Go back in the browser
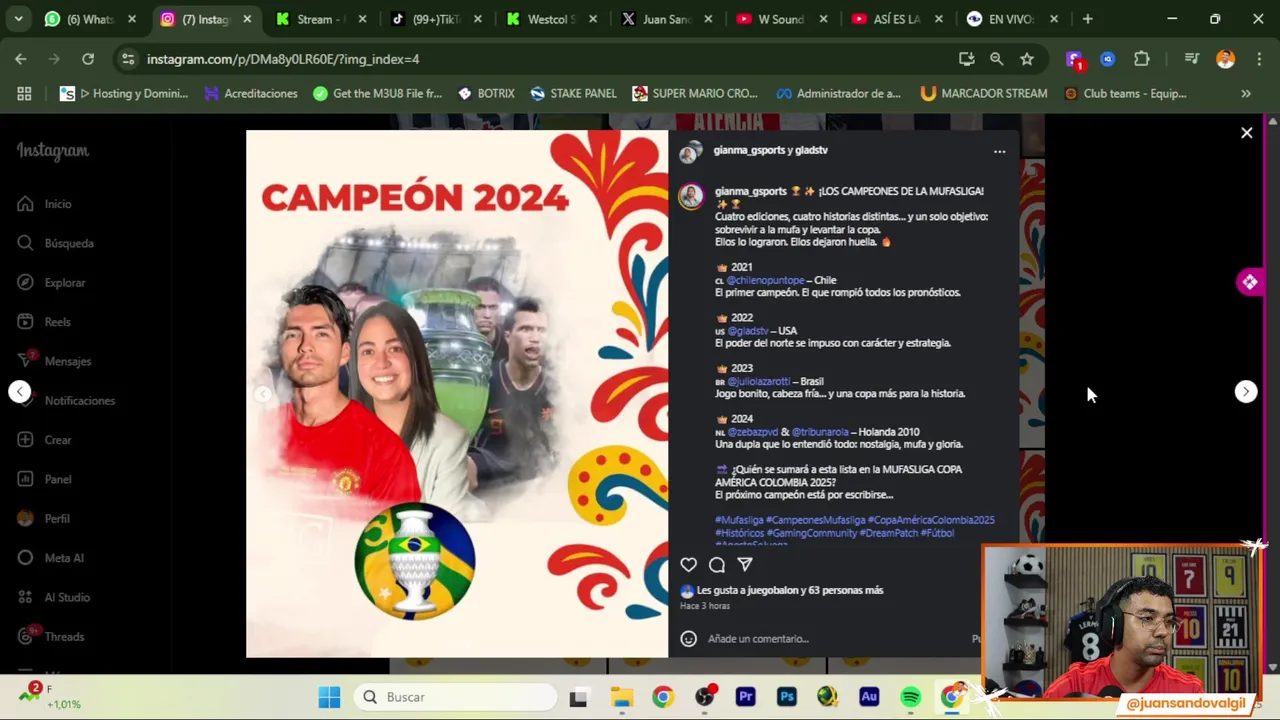The width and height of the screenshot is (1280, 720). click(21, 59)
